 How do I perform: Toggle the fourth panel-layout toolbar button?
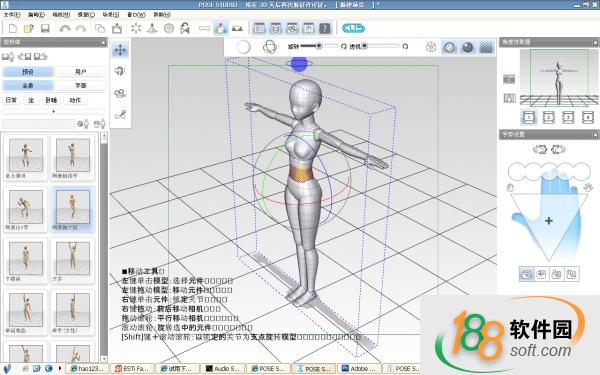(308, 28)
